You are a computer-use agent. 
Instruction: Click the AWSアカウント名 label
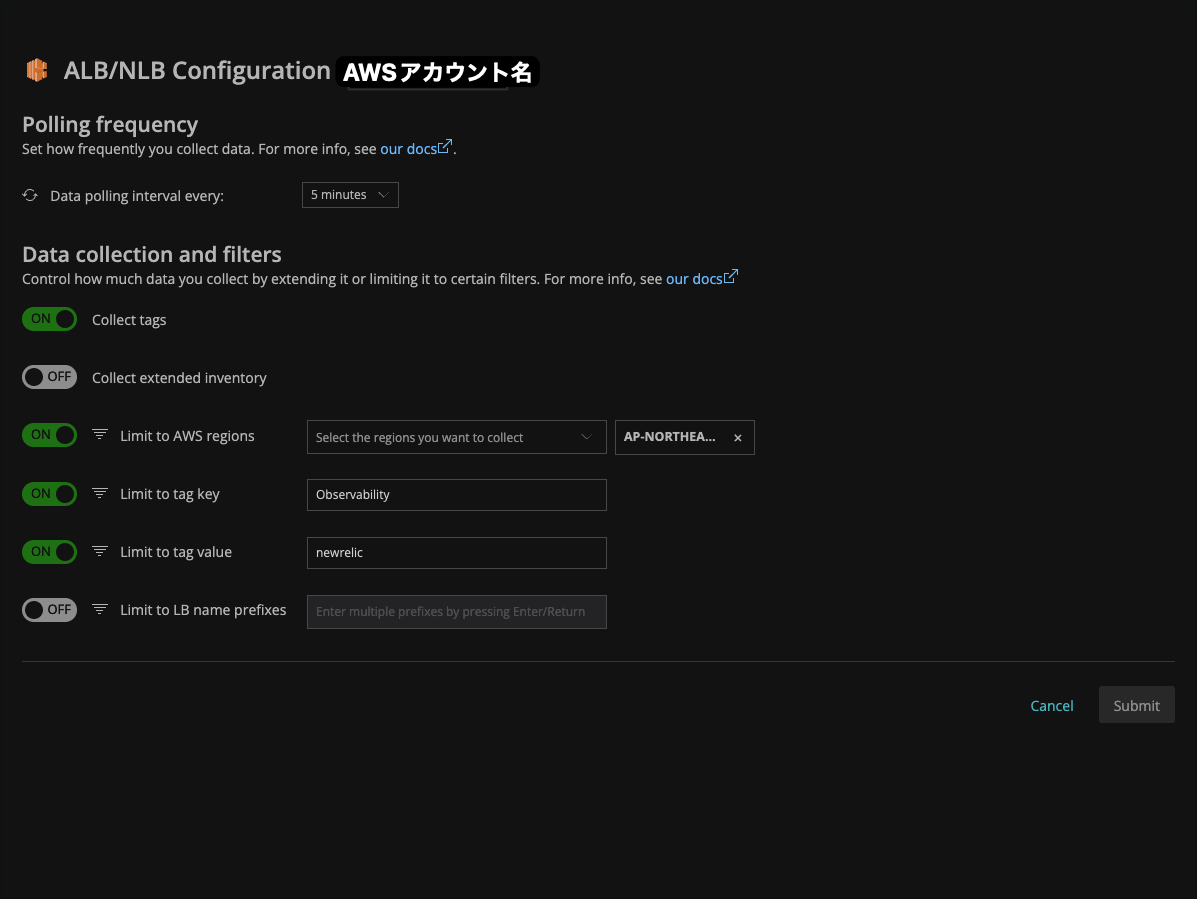tap(437, 72)
